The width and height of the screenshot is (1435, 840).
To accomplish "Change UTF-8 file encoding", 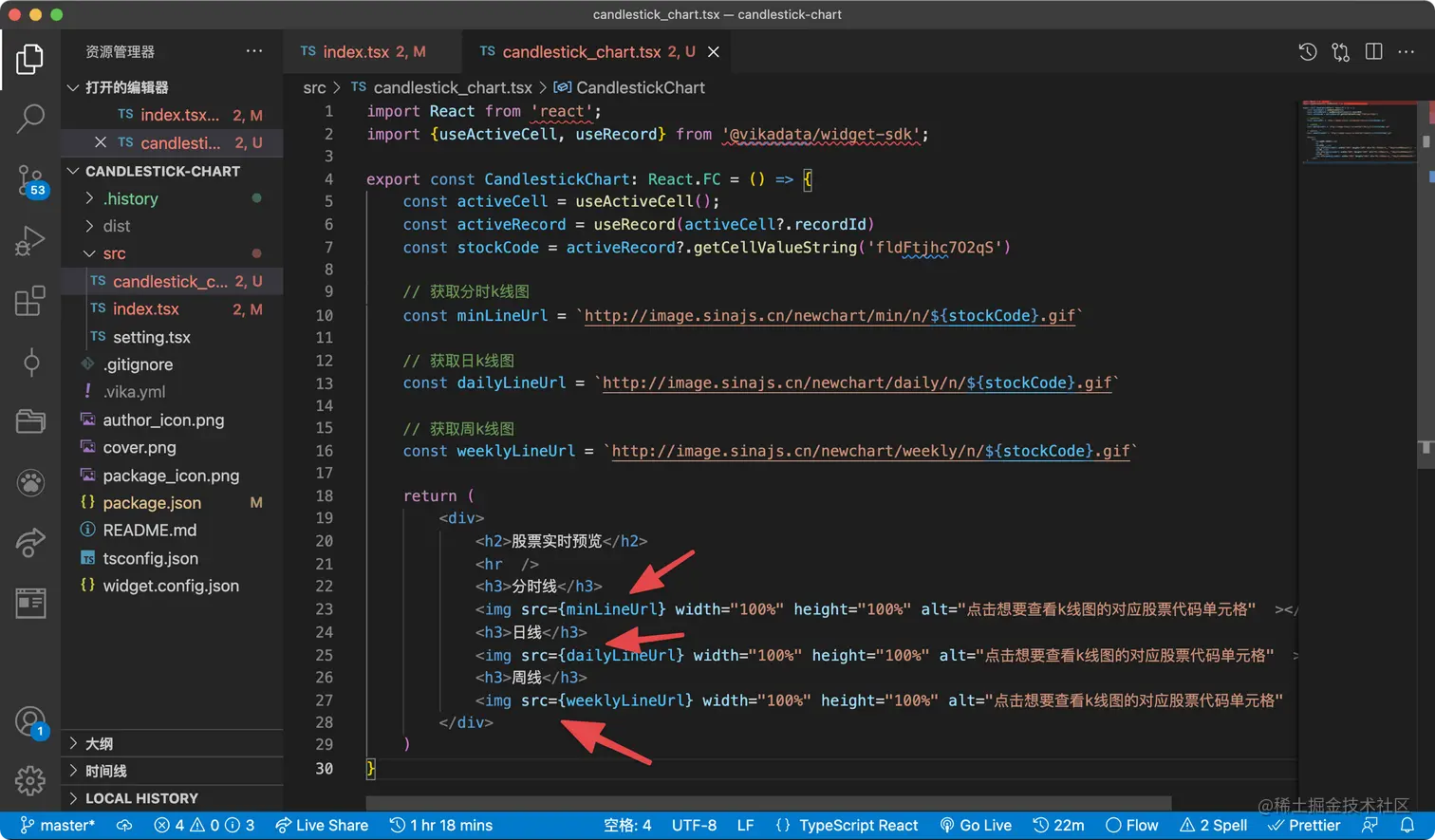I will tap(694, 826).
